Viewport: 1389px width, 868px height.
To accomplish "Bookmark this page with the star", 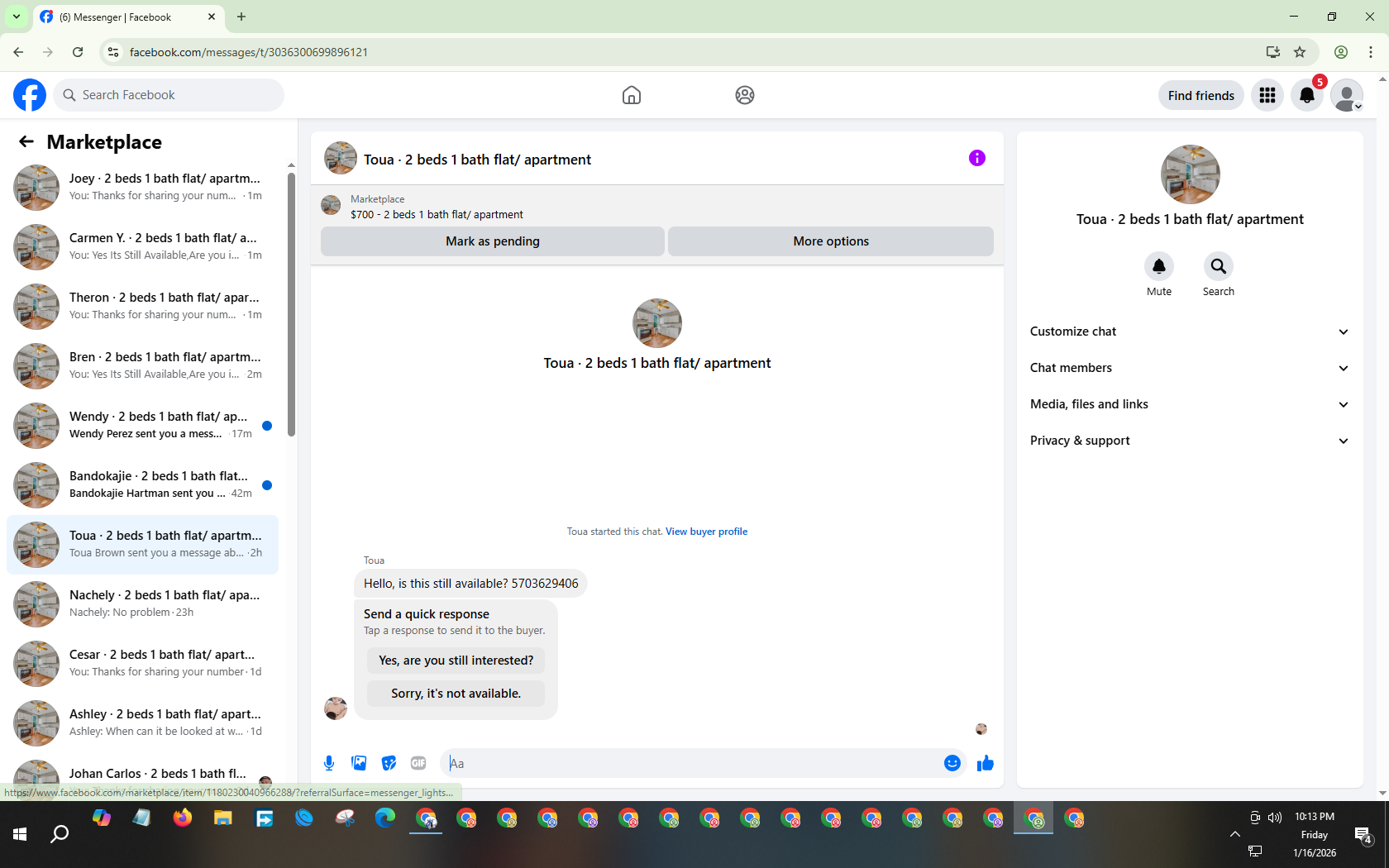I will (1300, 52).
